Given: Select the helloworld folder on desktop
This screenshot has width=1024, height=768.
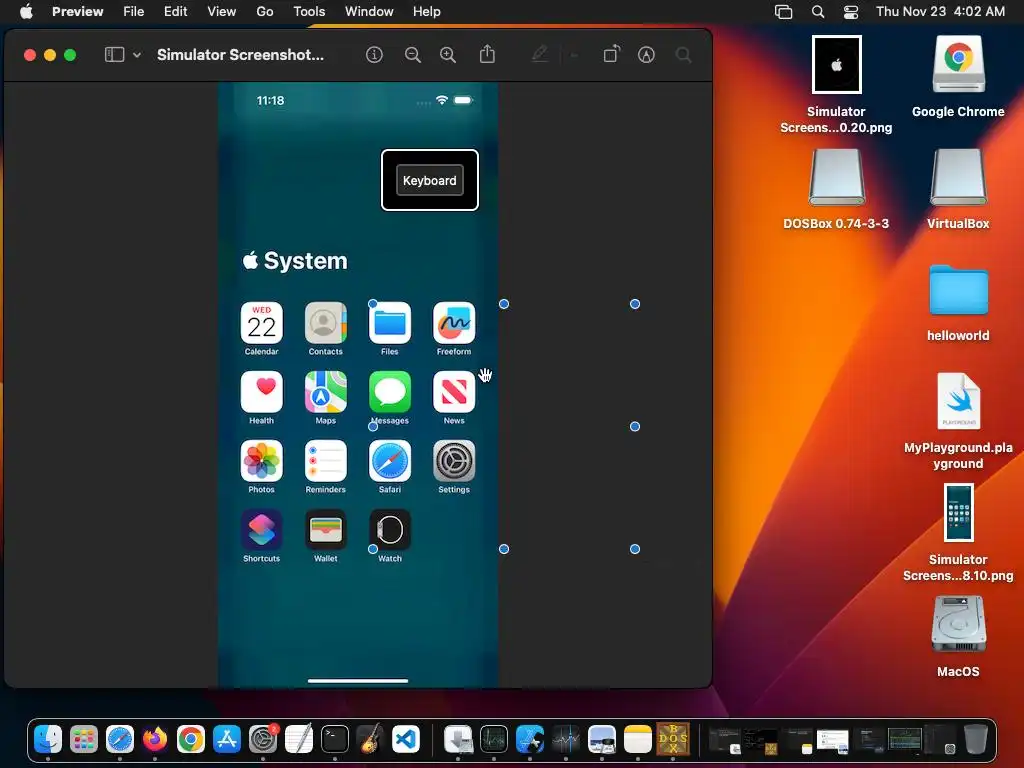Looking at the screenshot, I should click(958, 289).
